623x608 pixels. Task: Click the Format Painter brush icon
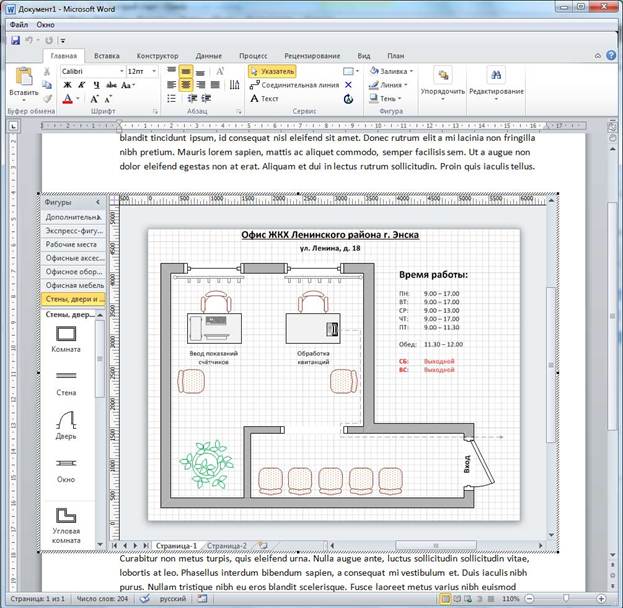click(x=47, y=98)
